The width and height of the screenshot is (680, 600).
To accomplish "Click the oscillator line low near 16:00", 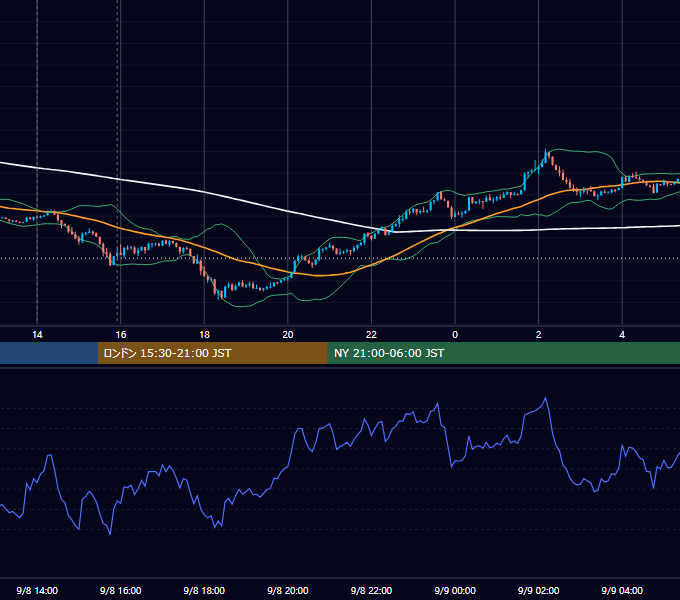I will click(110, 534).
